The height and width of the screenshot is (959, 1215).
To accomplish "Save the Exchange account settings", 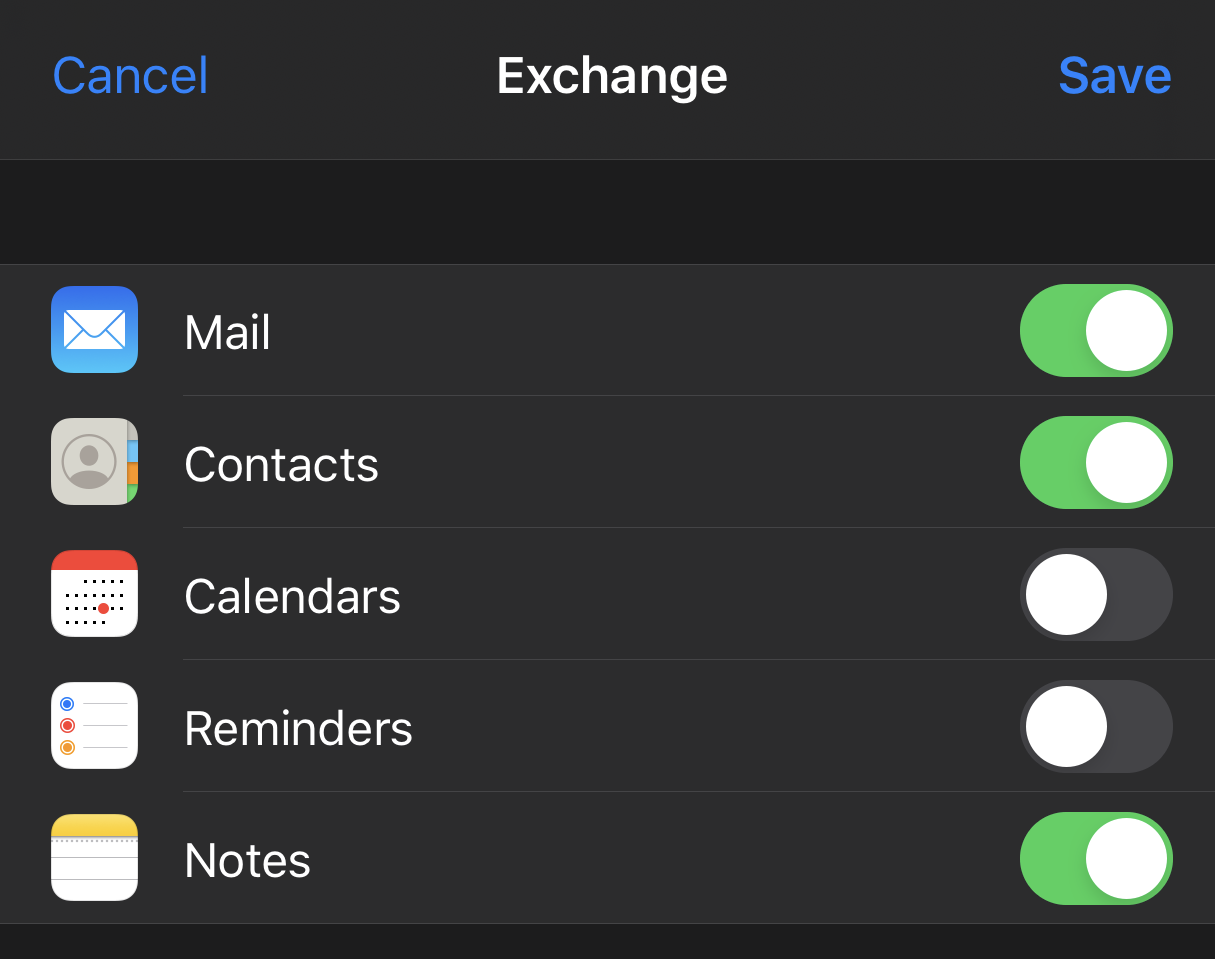I will pos(1114,76).
